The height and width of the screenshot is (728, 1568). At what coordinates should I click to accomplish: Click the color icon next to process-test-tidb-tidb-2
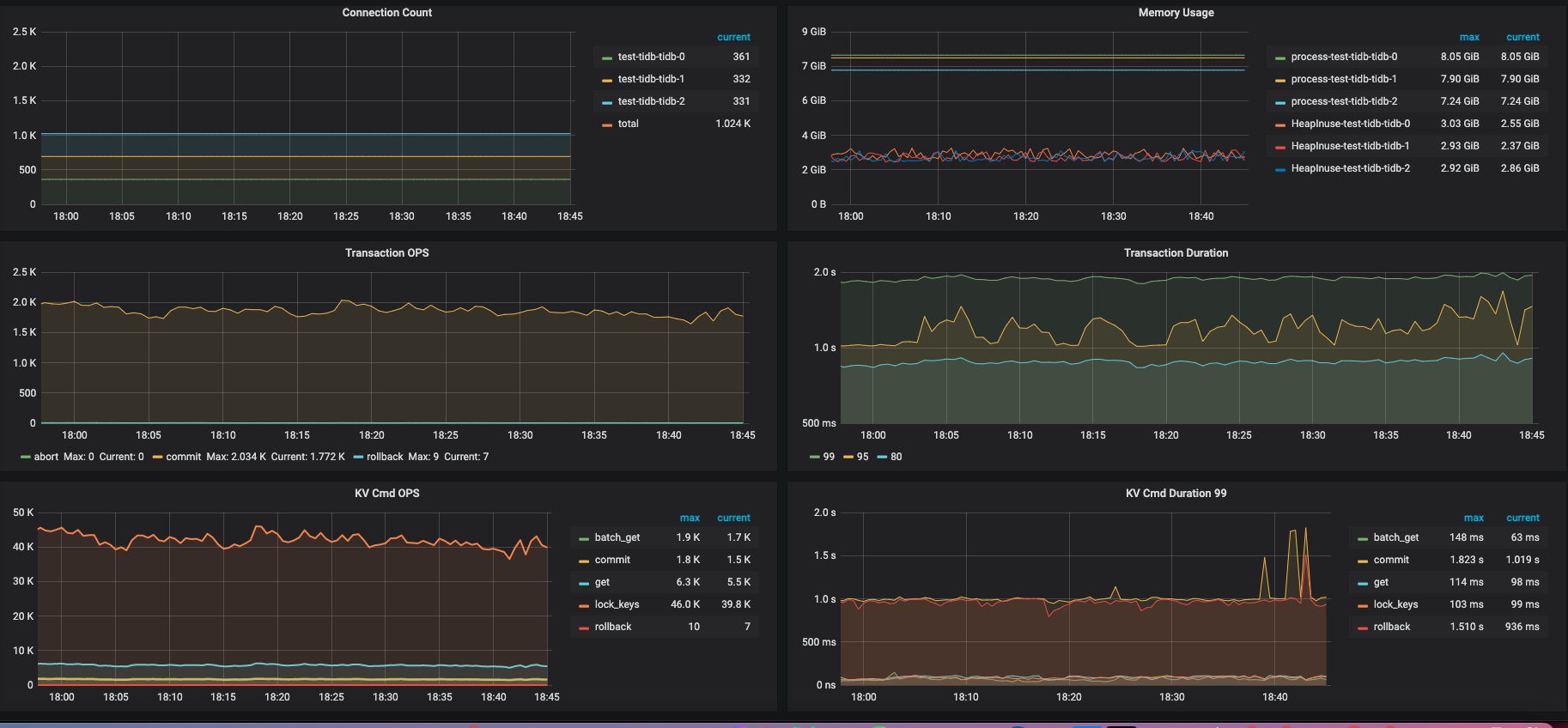(x=1280, y=102)
